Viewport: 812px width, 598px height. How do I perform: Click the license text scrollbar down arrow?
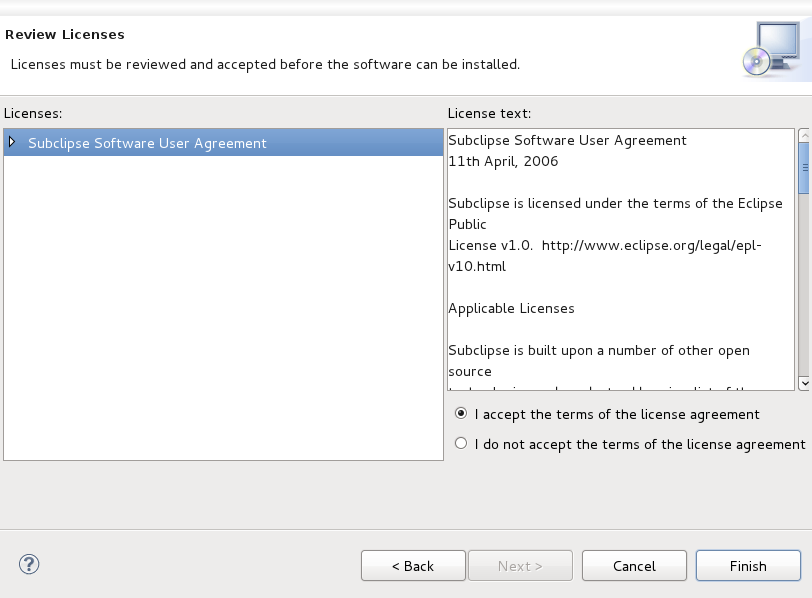point(804,383)
